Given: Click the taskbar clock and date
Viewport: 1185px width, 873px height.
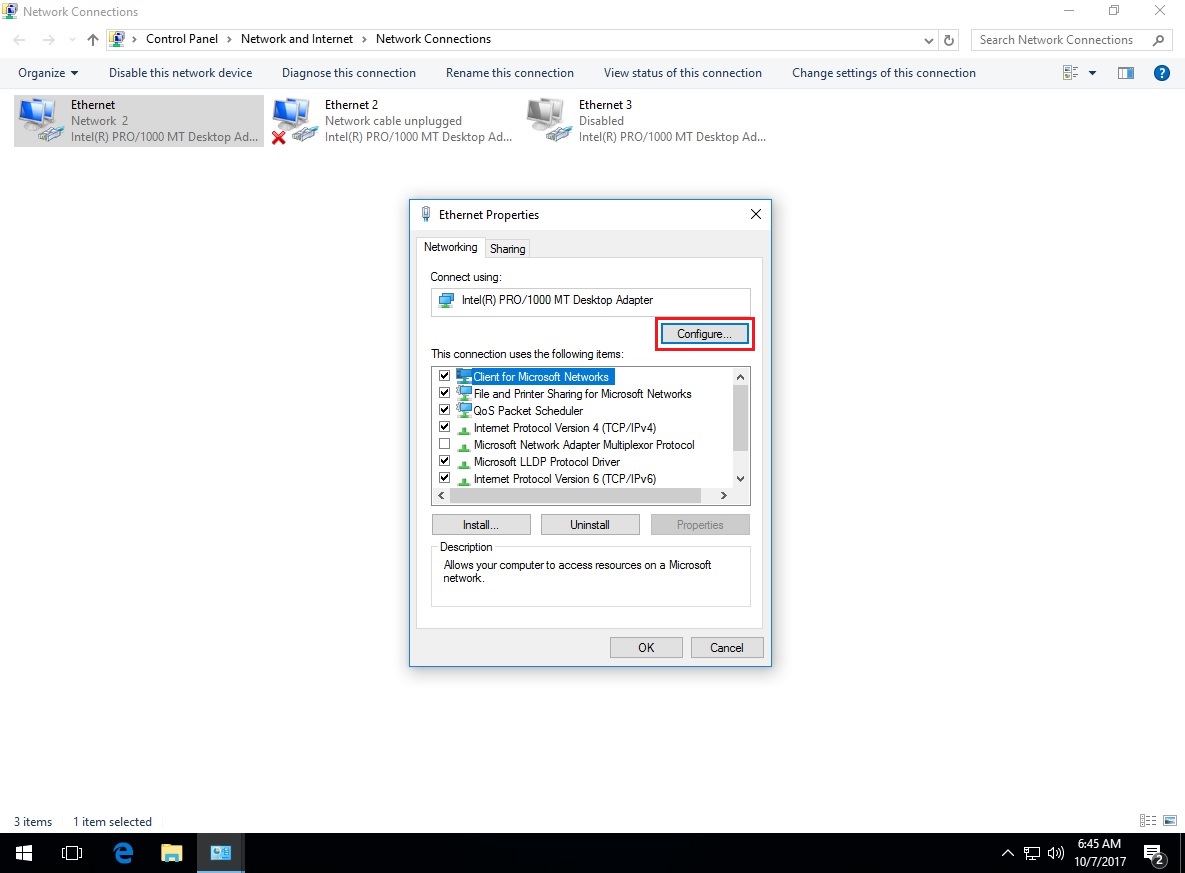Looking at the screenshot, I should (x=1100, y=853).
